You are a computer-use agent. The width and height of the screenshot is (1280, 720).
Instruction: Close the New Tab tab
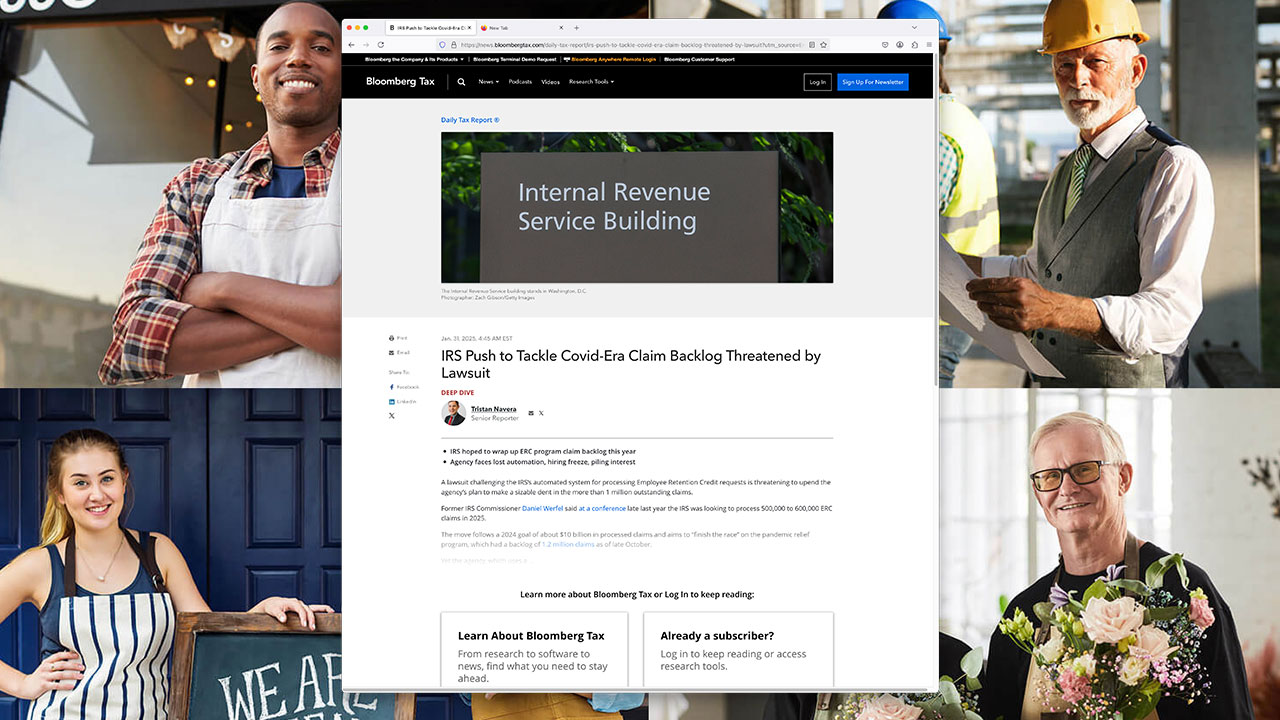coord(561,28)
